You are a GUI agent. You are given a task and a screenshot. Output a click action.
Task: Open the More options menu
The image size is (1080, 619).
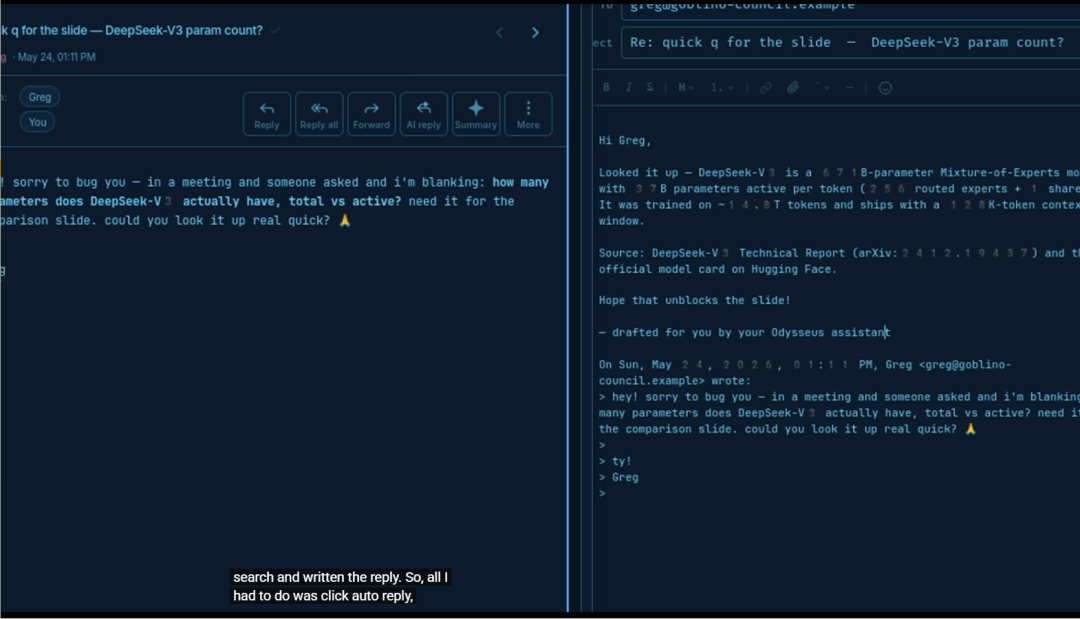point(528,114)
